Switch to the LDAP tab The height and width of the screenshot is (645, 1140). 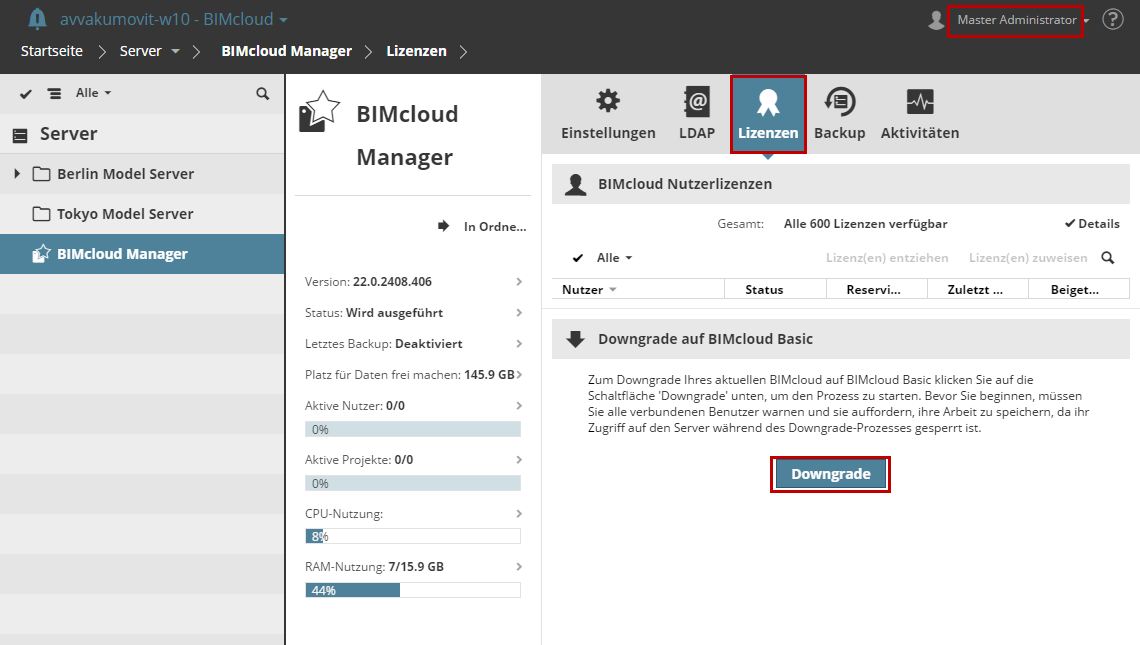(x=697, y=114)
